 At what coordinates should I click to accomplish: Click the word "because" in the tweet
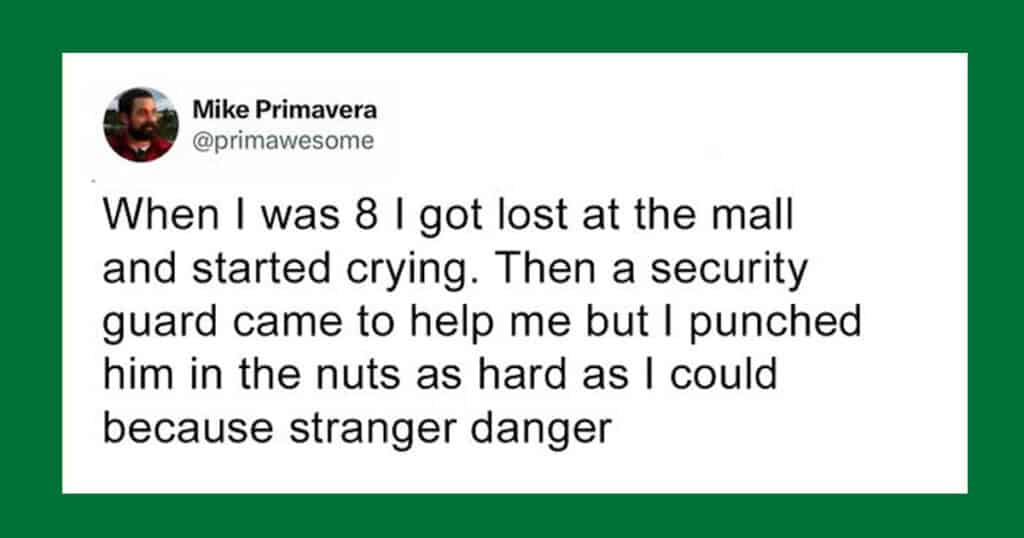point(188,429)
